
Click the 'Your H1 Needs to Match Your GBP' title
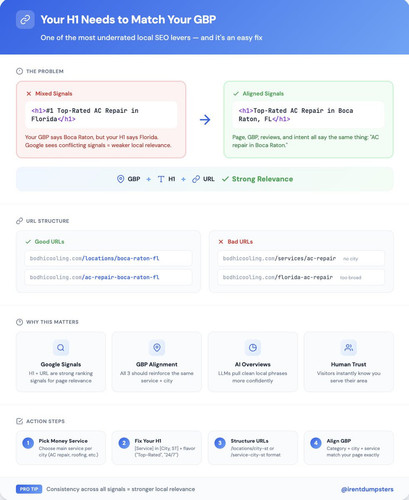(128, 20)
